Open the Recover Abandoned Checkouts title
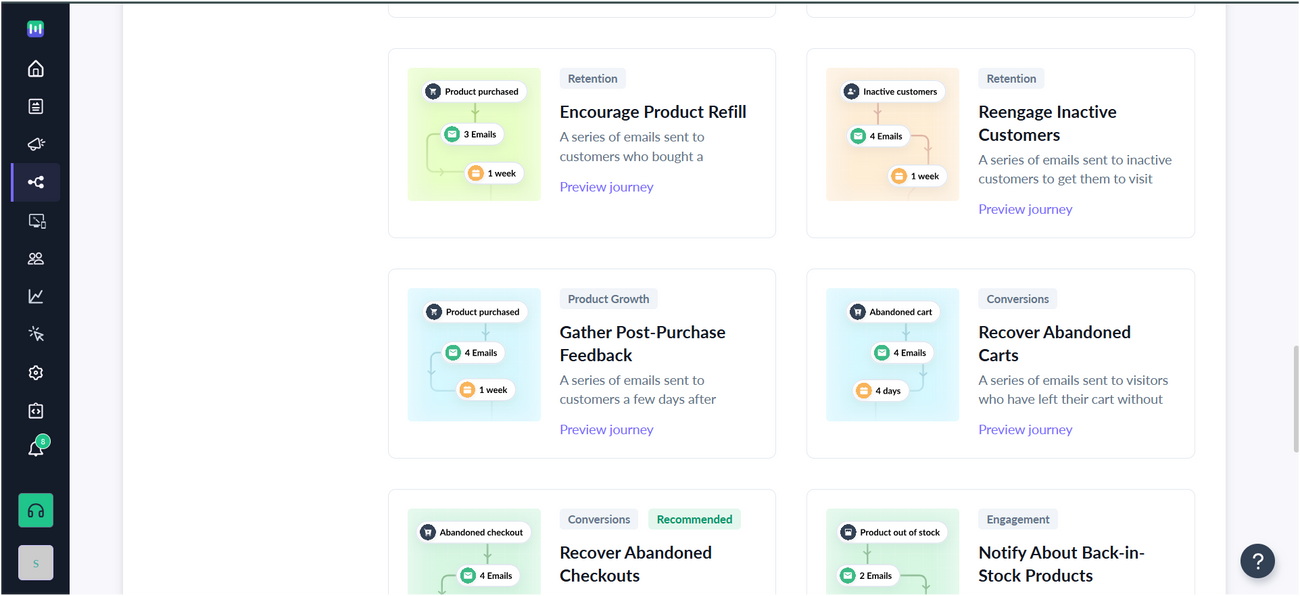Image resolution: width=1300 pixels, height=596 pixels. [x=635, y=564]
